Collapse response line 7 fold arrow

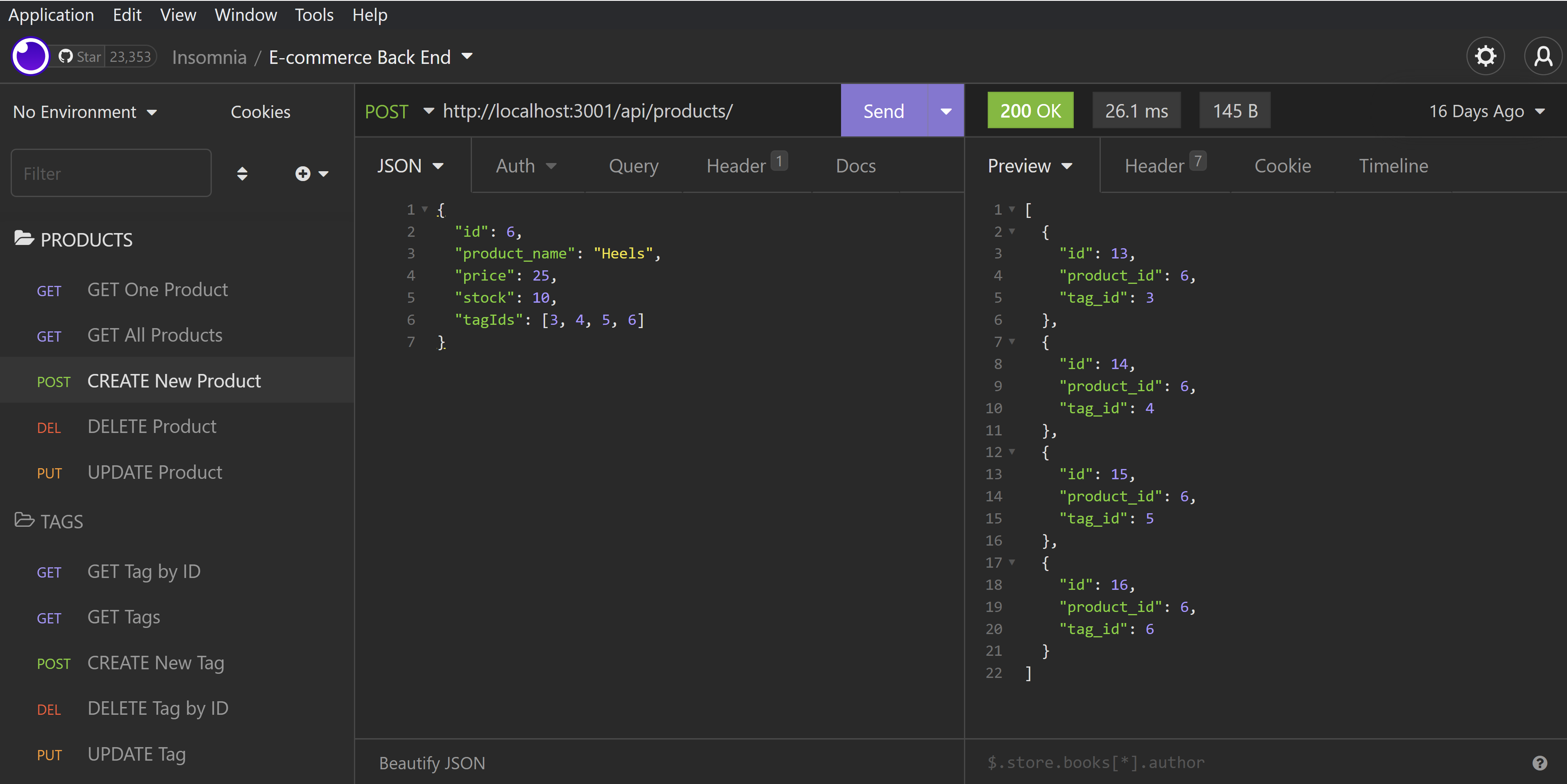1011,342
